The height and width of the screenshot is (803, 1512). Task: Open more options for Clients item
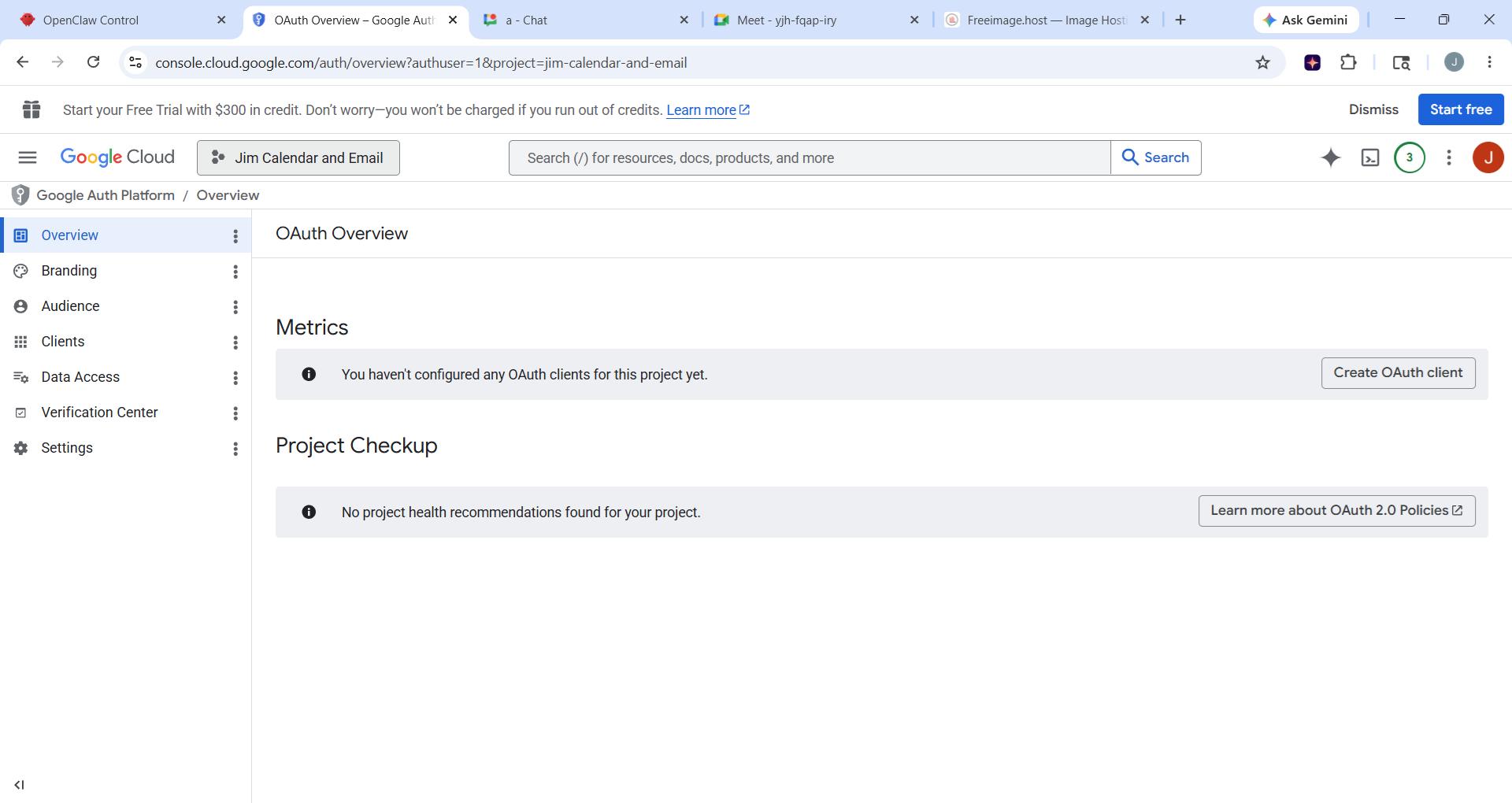[x=235, y=342]
